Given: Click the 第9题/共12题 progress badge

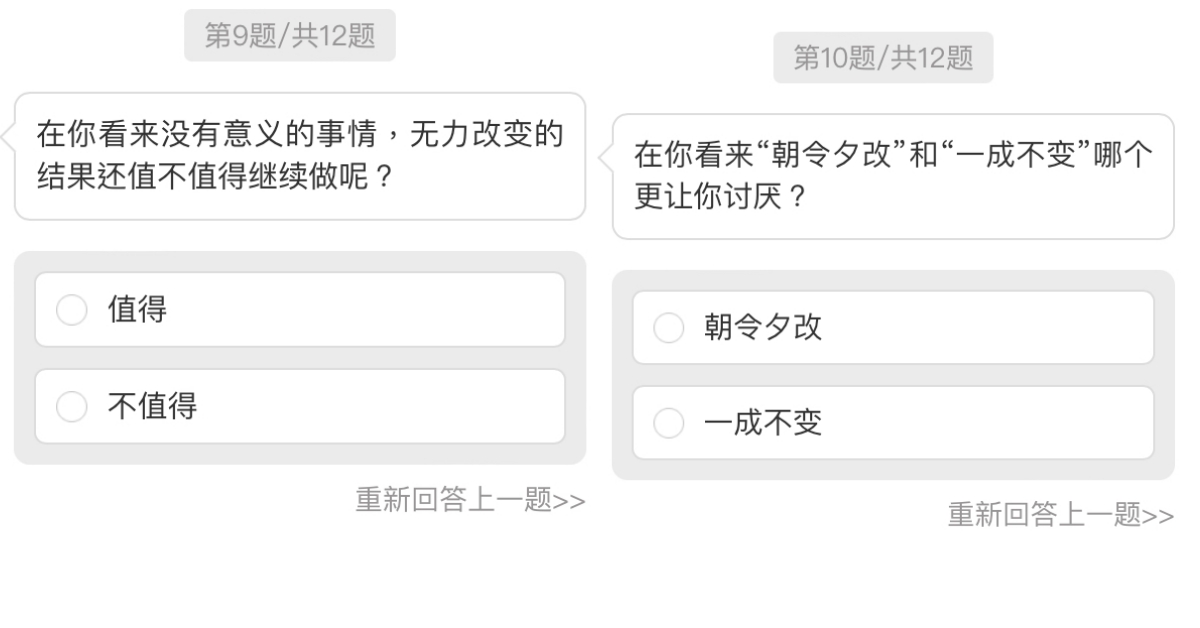Looking at the screenshot, I should 290,36.
